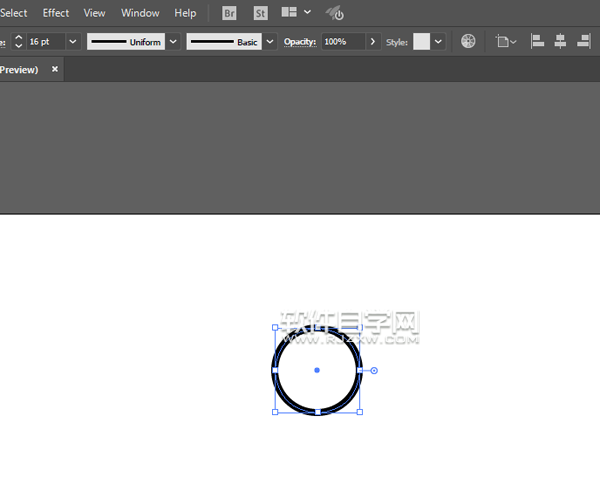
Task: Expand the opacity value arrow
Action: pyautogui.click(x=373, y=42)
